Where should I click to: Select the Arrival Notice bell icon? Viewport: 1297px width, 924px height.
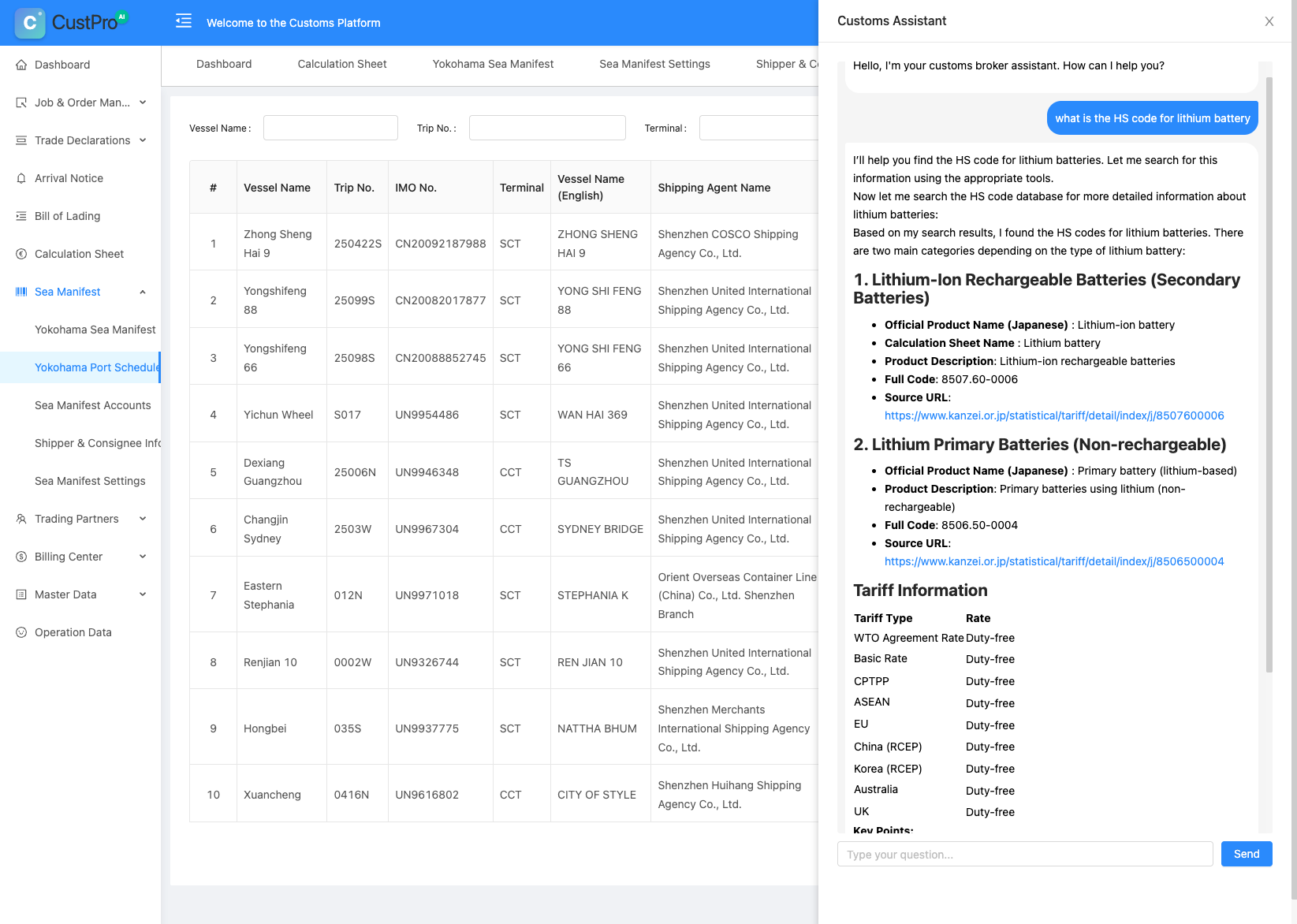[21, 178]
